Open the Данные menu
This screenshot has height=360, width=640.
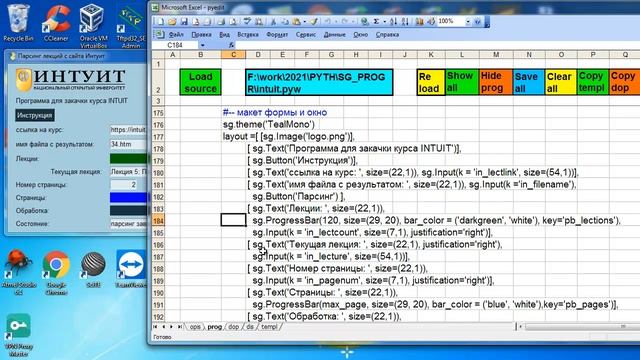[x=335, y=35]
